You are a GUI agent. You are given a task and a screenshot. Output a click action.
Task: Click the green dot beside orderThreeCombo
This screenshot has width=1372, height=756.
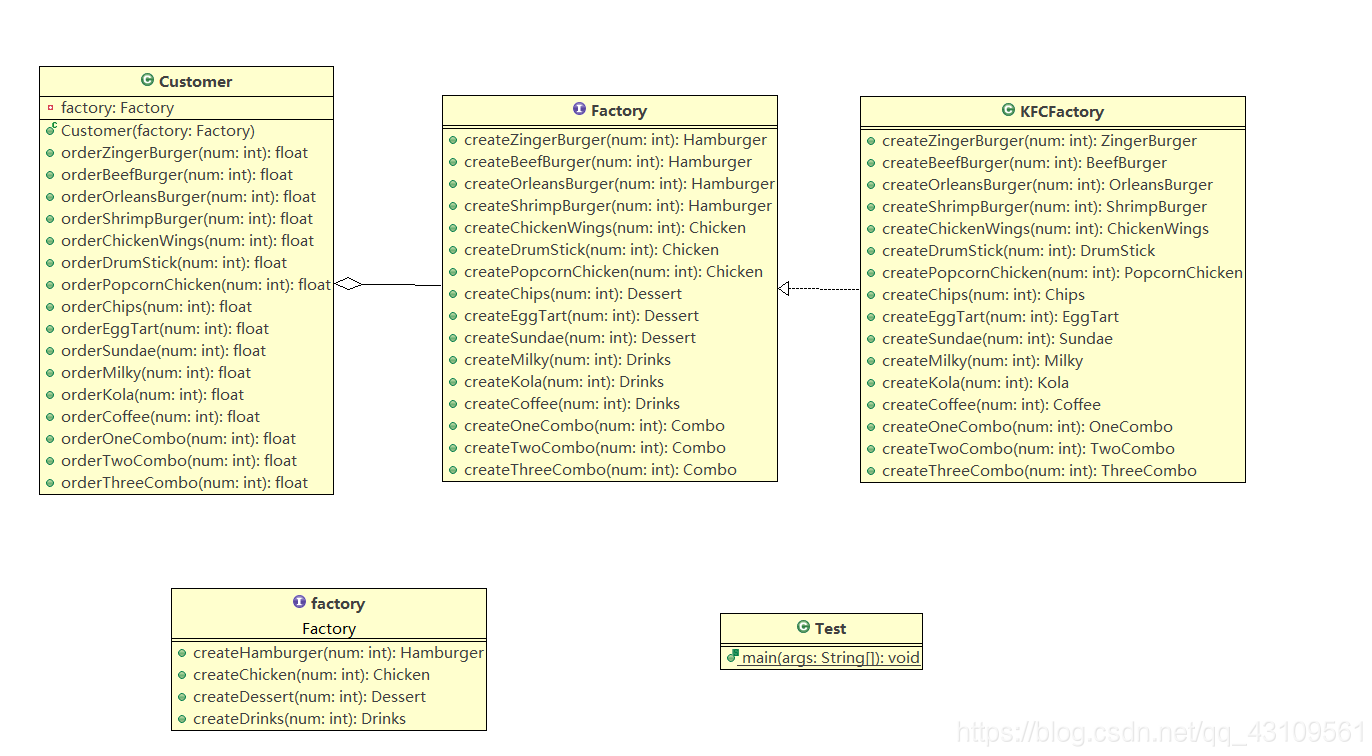tap(50, 483)
